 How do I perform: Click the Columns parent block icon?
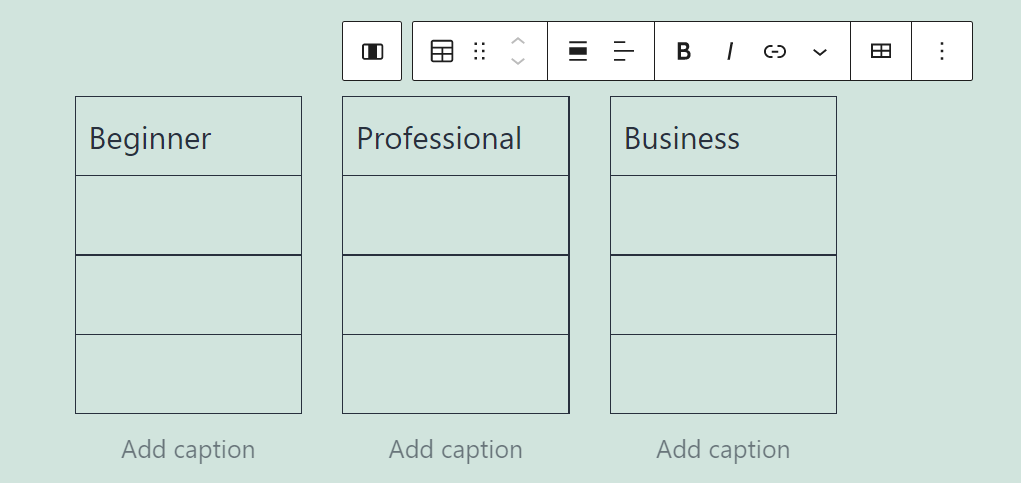372,52
